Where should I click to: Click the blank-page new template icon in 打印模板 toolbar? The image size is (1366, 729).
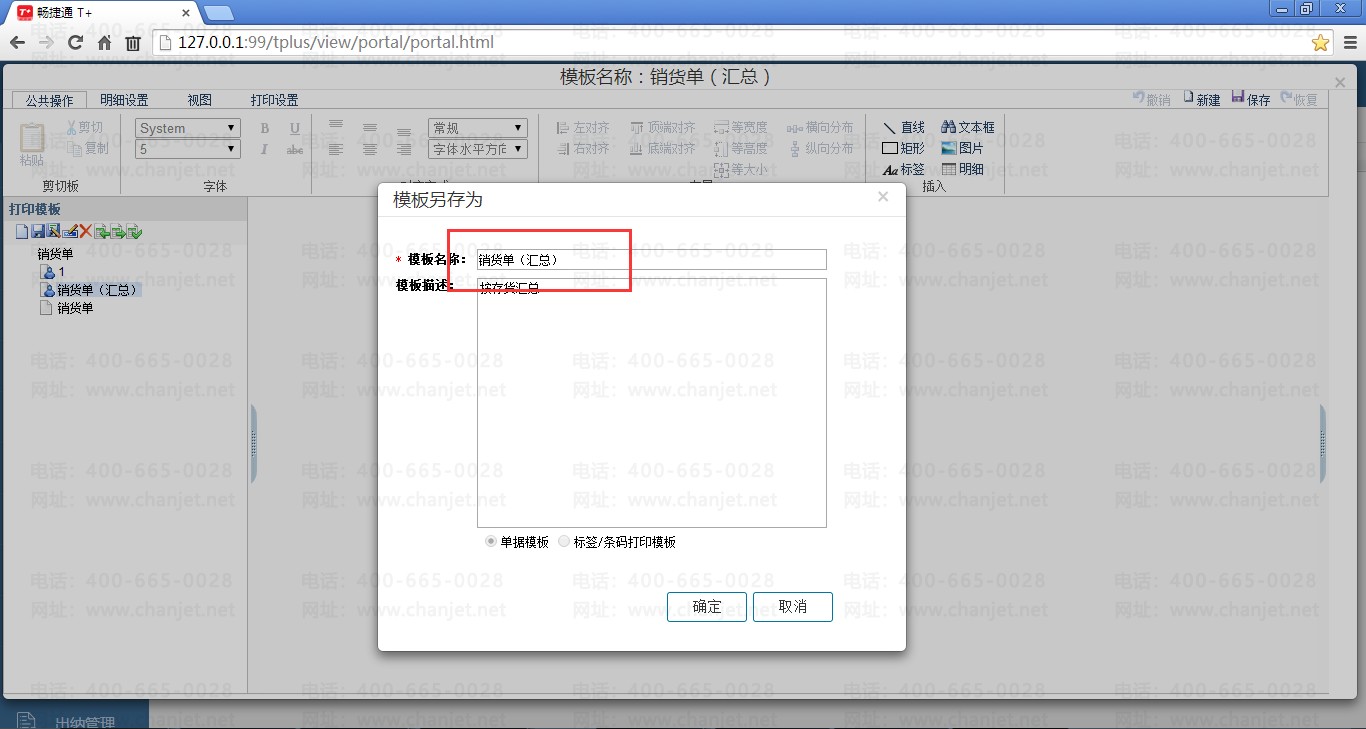22,232
